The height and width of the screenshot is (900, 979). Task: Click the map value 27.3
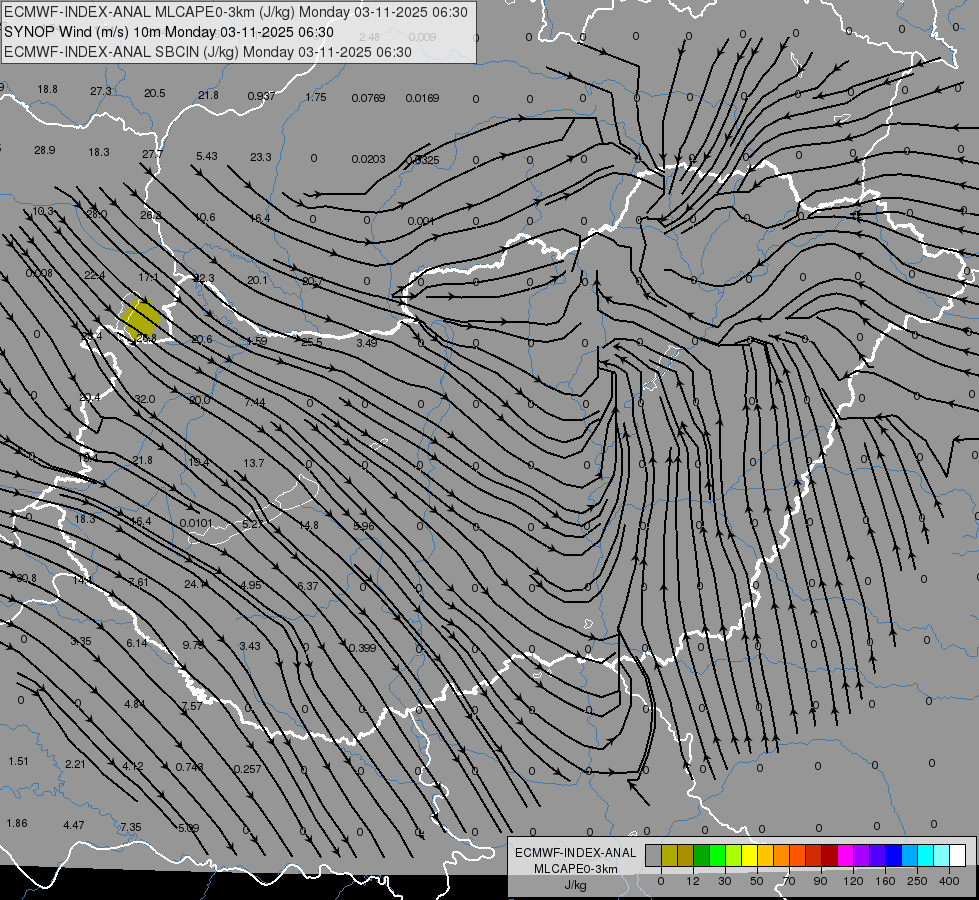pyautogui.click(x=101, y=91)
